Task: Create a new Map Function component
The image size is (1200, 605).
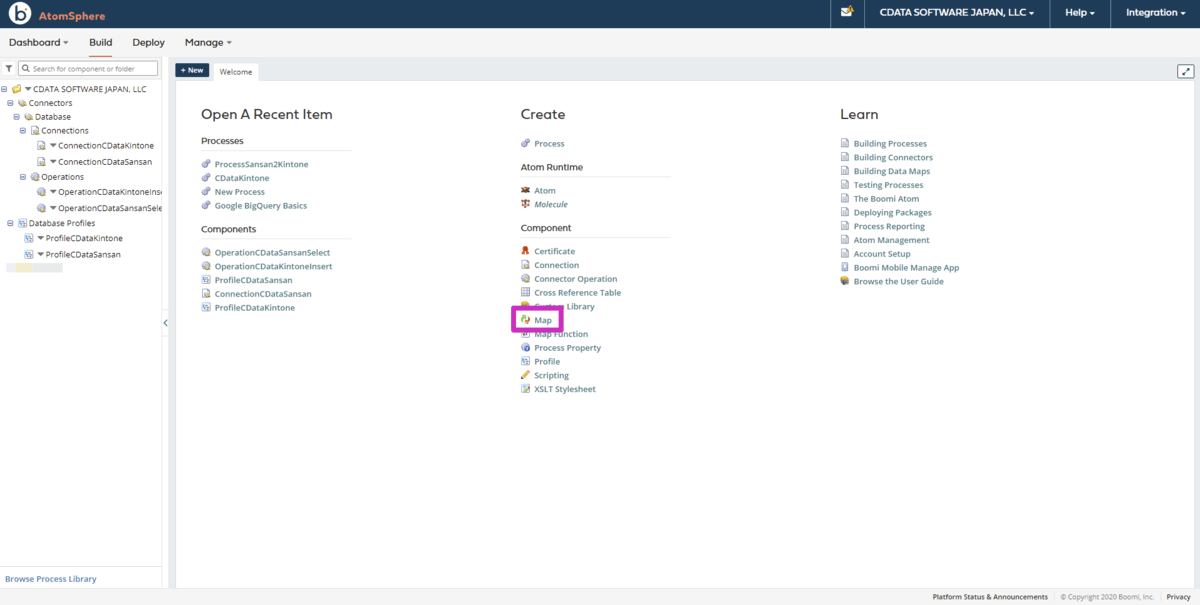Action: [x=561, y=334]
